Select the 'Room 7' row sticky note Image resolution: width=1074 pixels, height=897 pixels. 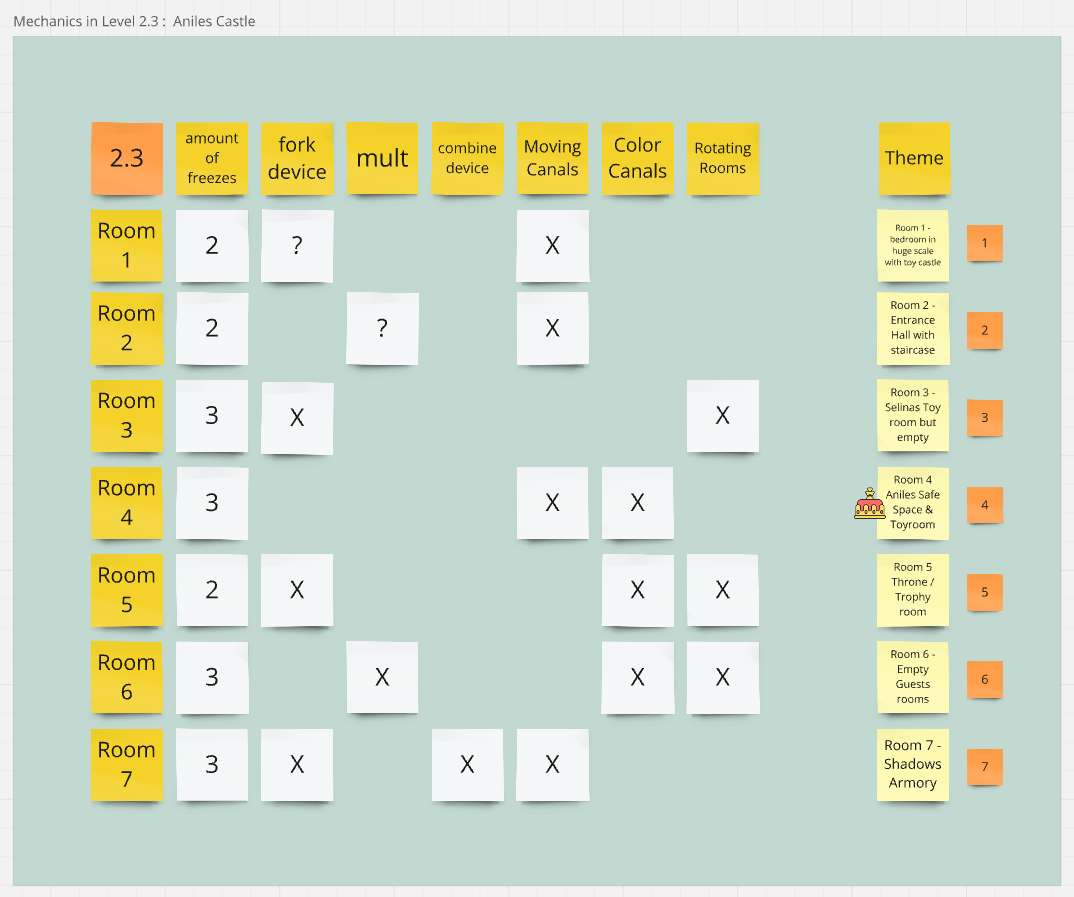click(127, 764)
